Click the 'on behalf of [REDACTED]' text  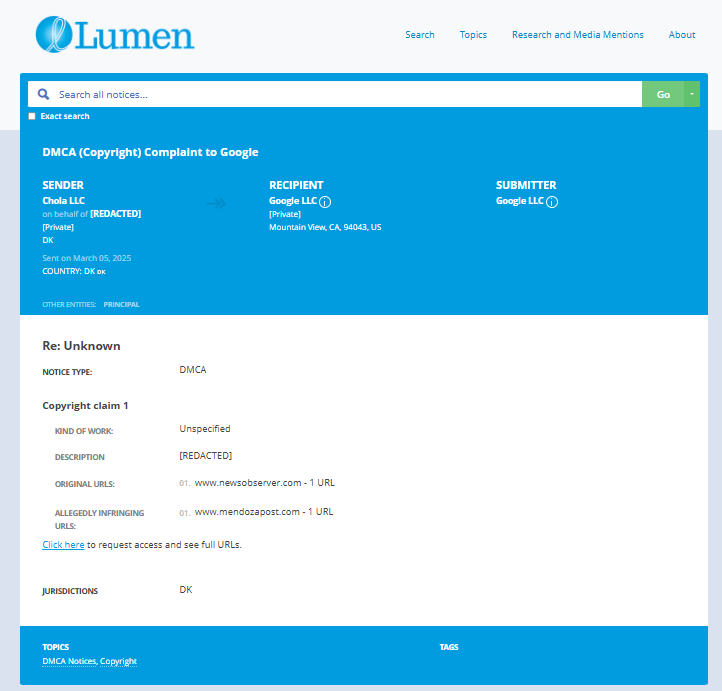92,214
